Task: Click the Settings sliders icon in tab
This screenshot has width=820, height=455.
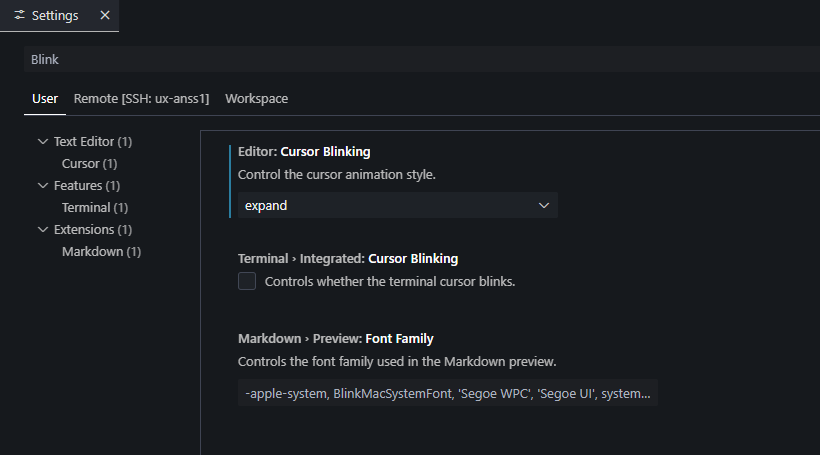Action: (x=20, y=16)
